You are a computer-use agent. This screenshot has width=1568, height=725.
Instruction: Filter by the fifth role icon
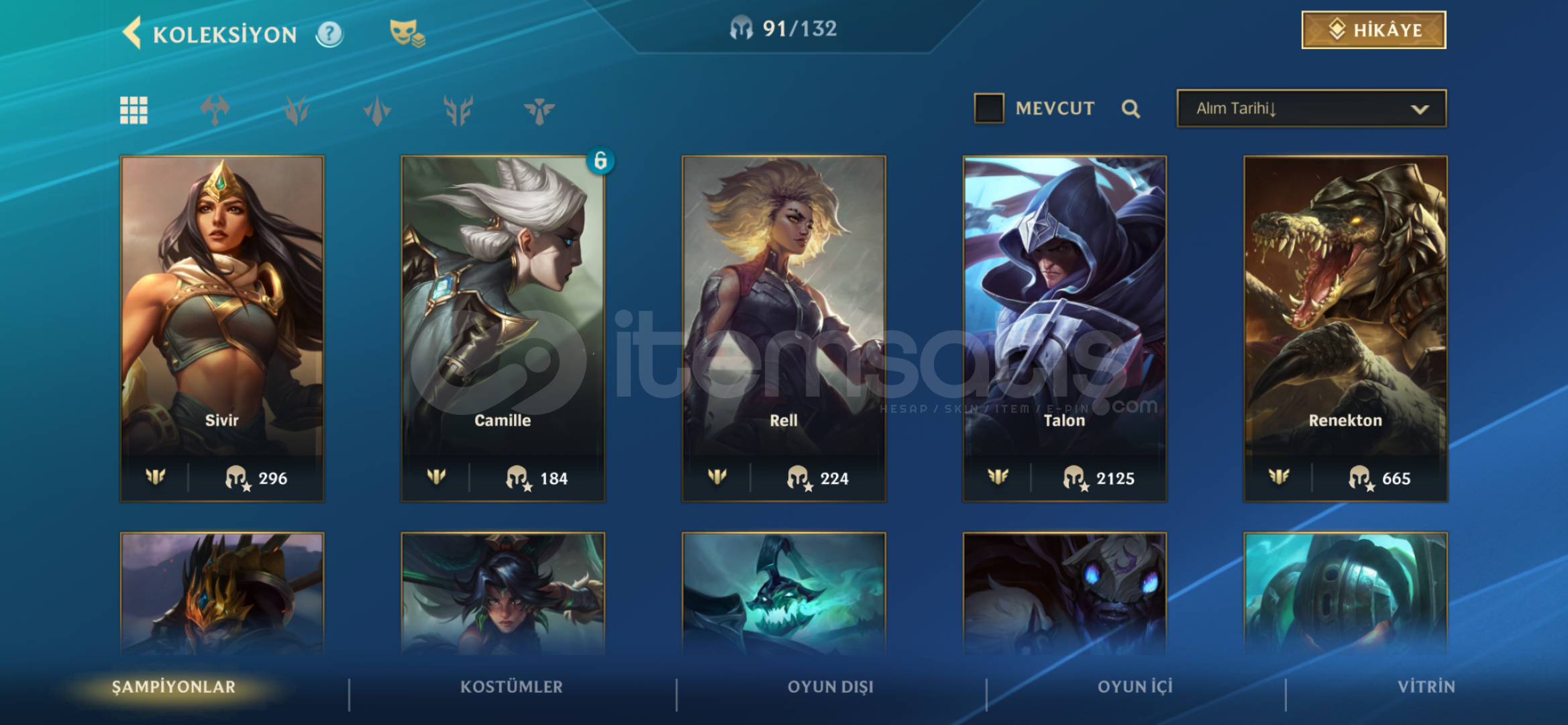pos(539,111)
